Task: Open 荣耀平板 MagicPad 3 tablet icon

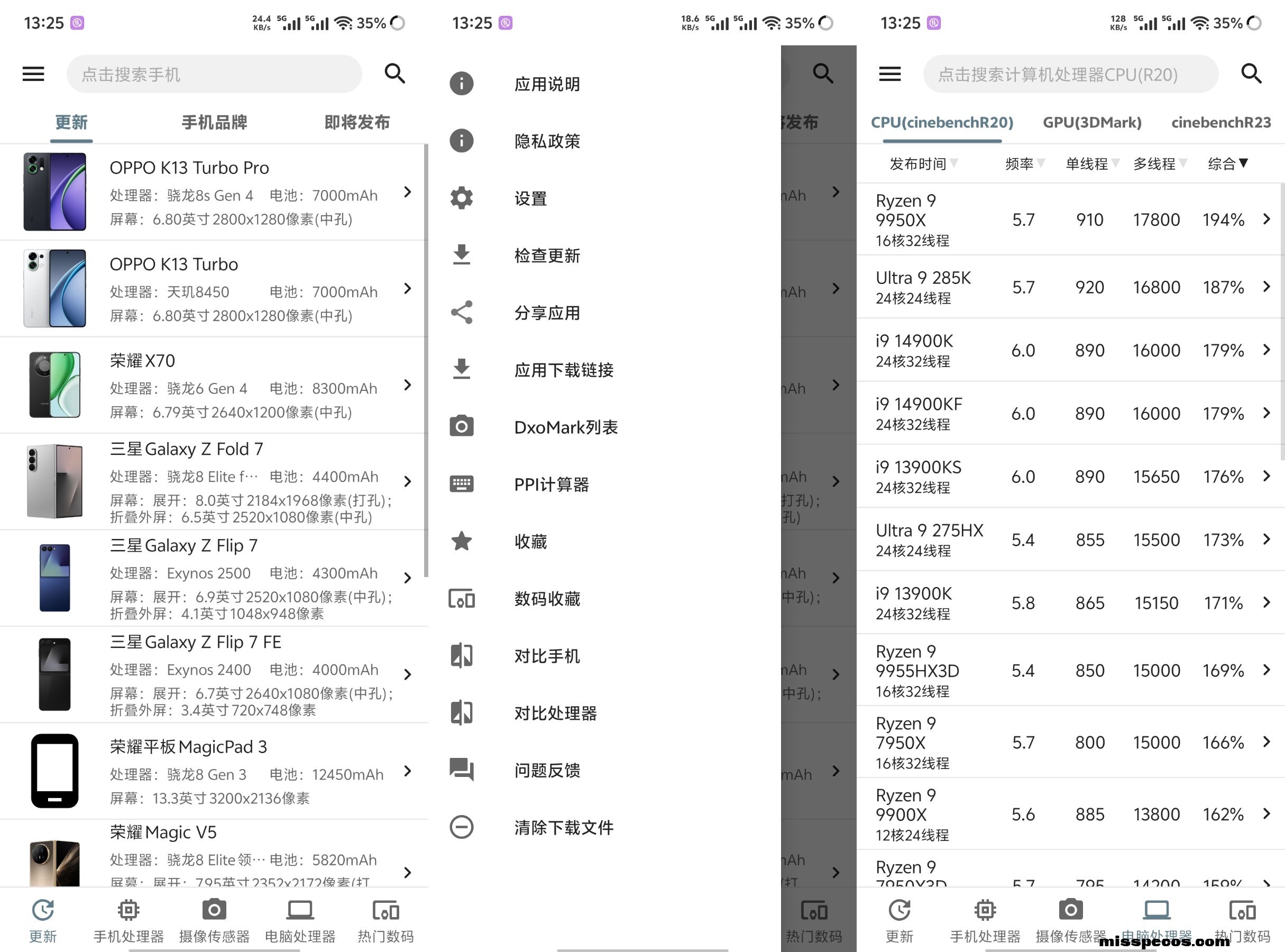Action: (55, 771)
